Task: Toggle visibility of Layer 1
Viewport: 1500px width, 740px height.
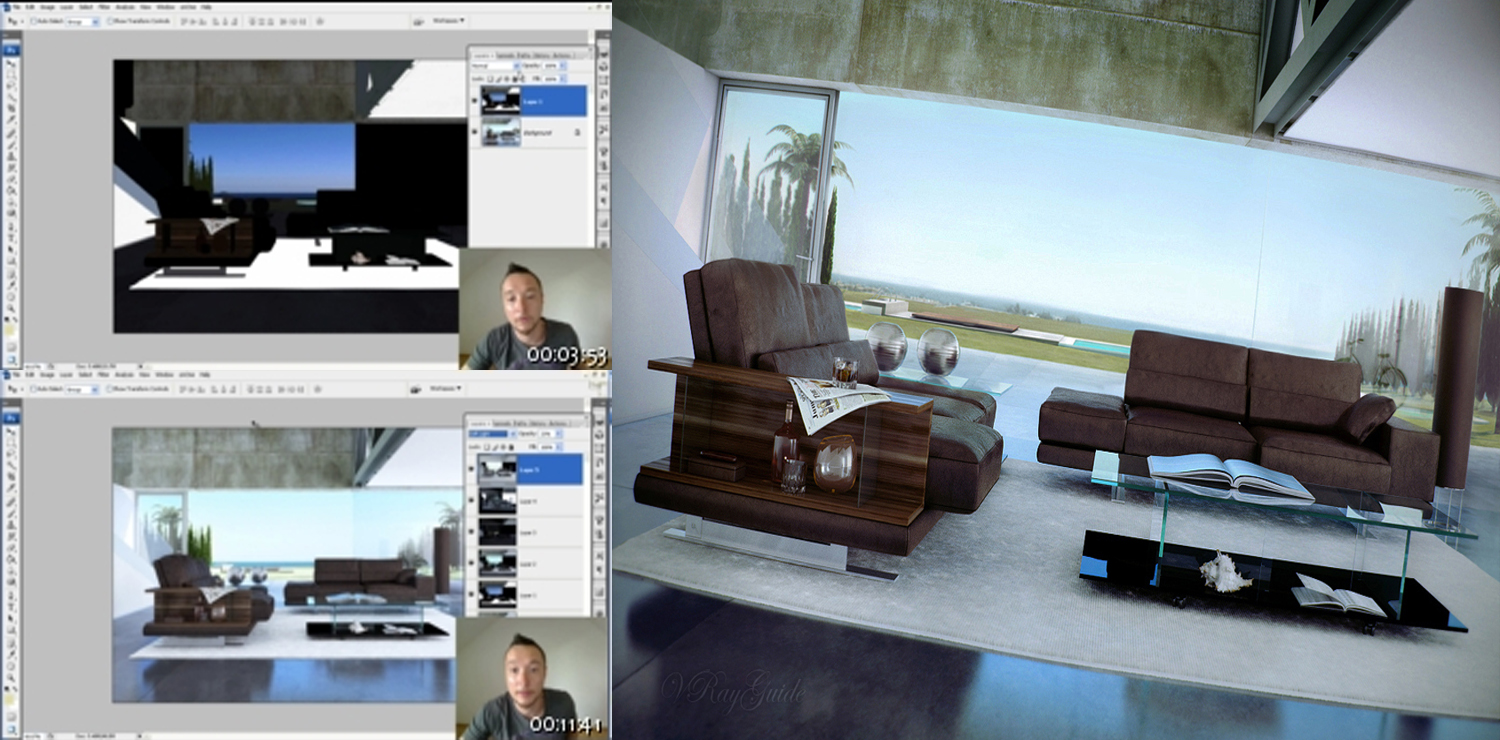Action: click(x=474, y=100)
